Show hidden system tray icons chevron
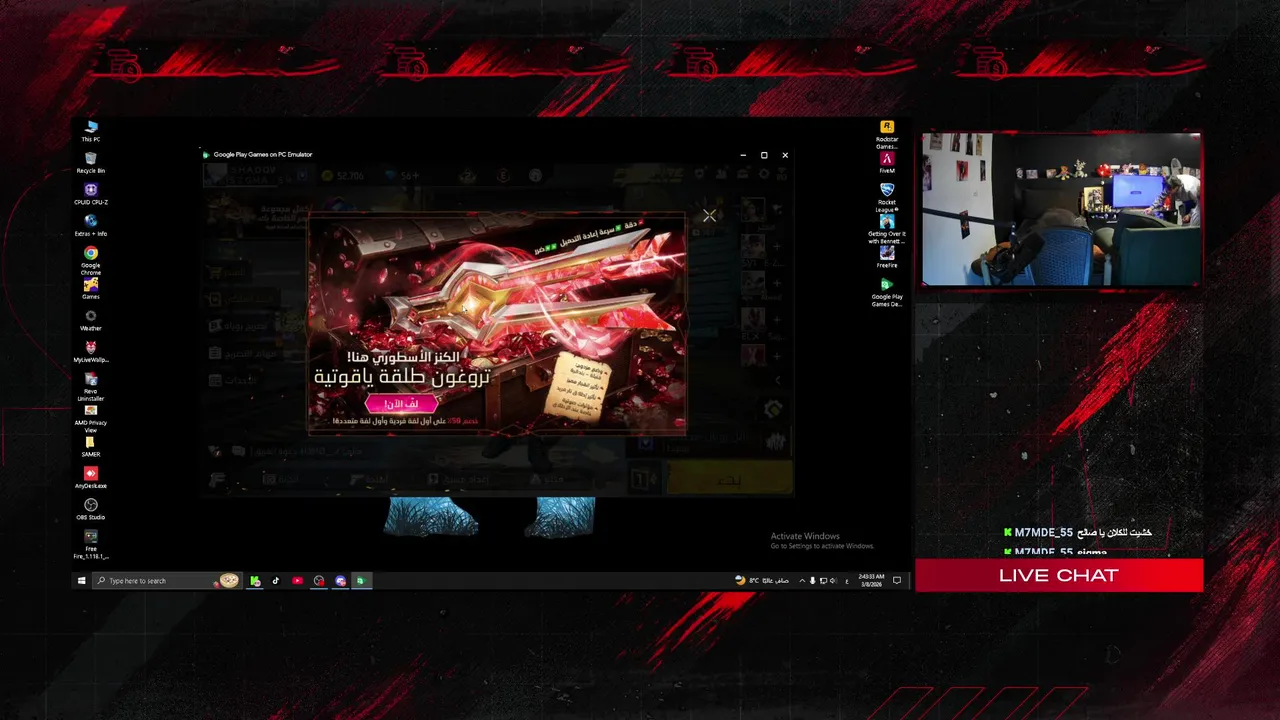The width and height of the screenshot is (1280, 720). click(x=801, y=580)
